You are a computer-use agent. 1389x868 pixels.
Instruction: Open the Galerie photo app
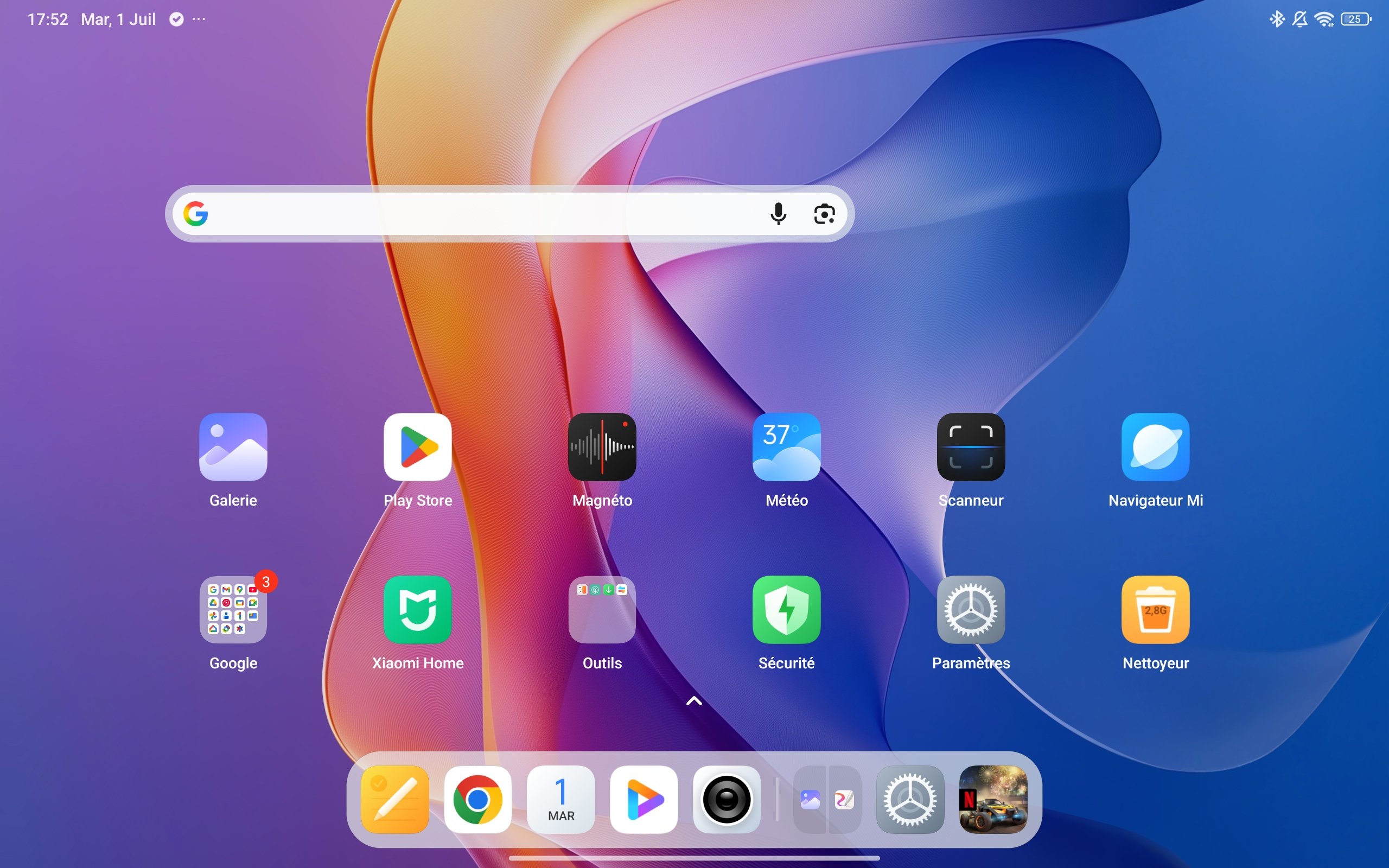233,448
